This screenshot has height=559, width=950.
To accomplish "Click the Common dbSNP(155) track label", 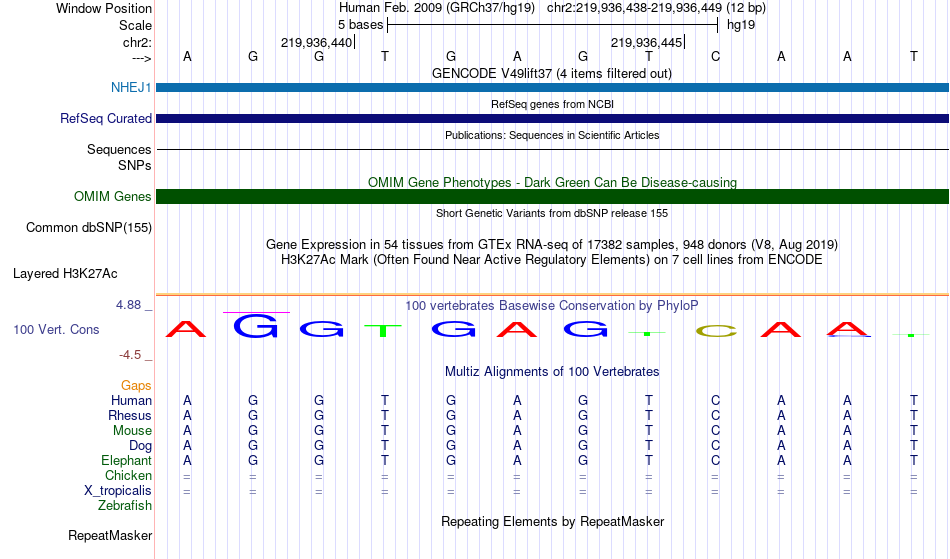I will click(x=89, y=228).
